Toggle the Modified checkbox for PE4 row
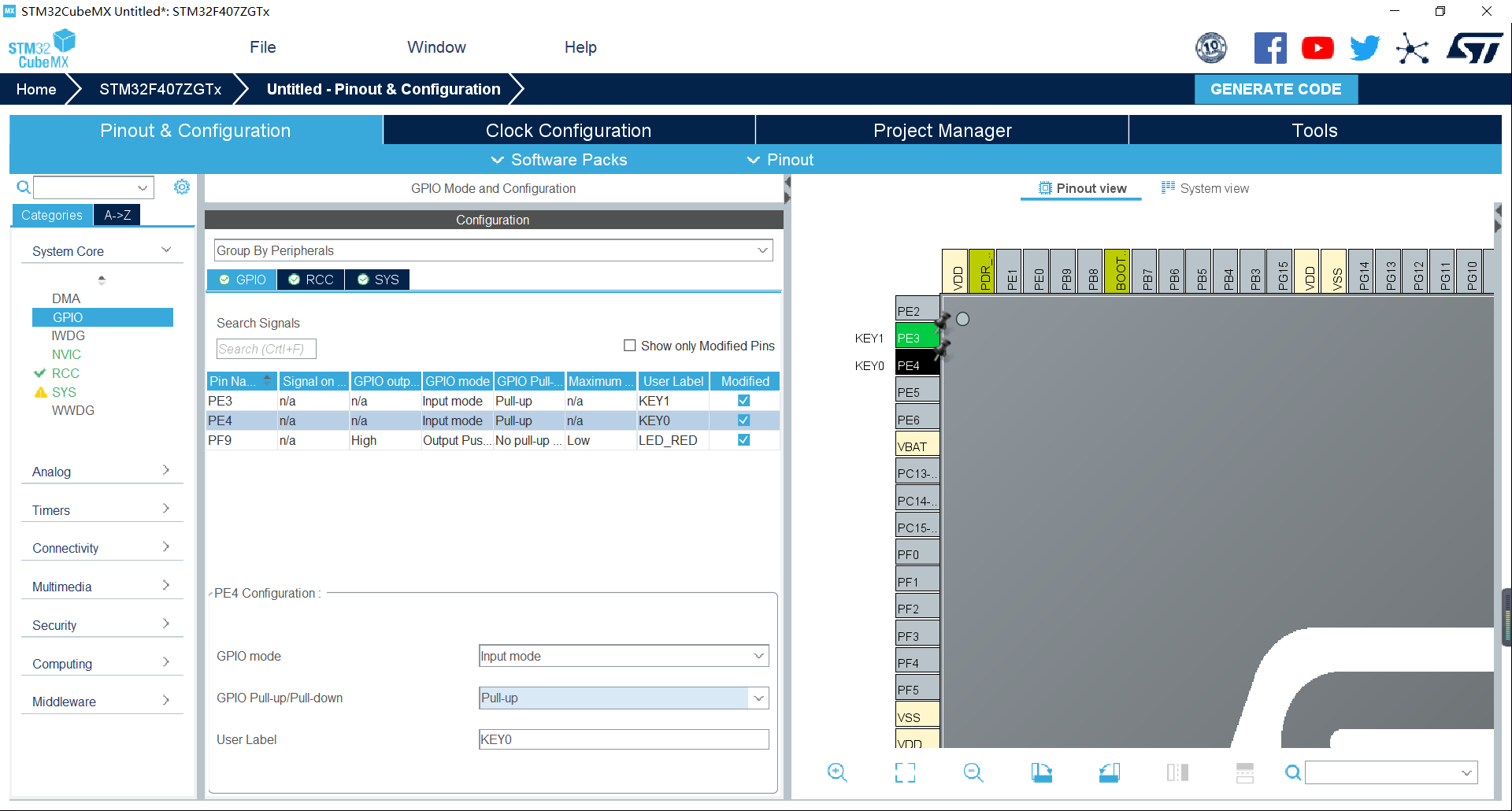The width and height of the screenshot is (1512, 811). pyautogui.click(x=743, y=420)
